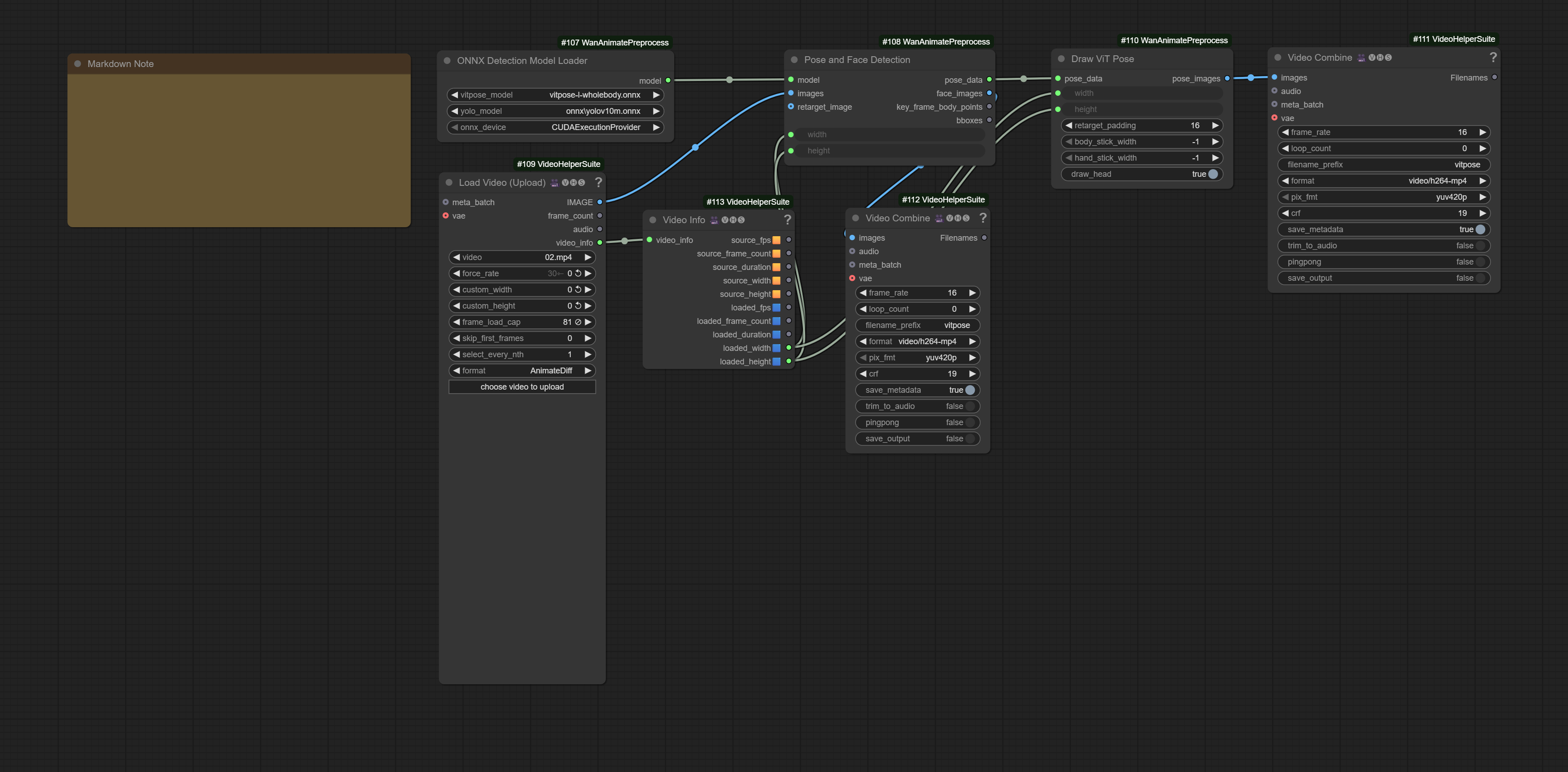Image resolution: width=1568 pixels, height=772 pixels.
Task: Click the #113 VideoHelperSuite badge
Action: (x=748, y=202)
